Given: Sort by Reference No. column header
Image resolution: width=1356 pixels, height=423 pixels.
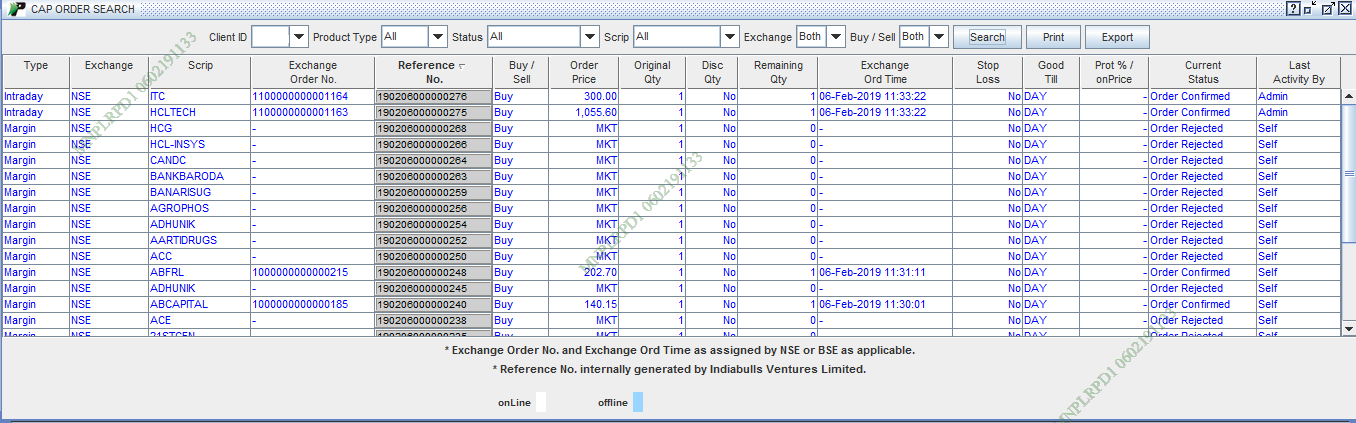Looking at the screenshot, I should pos(433,72).
